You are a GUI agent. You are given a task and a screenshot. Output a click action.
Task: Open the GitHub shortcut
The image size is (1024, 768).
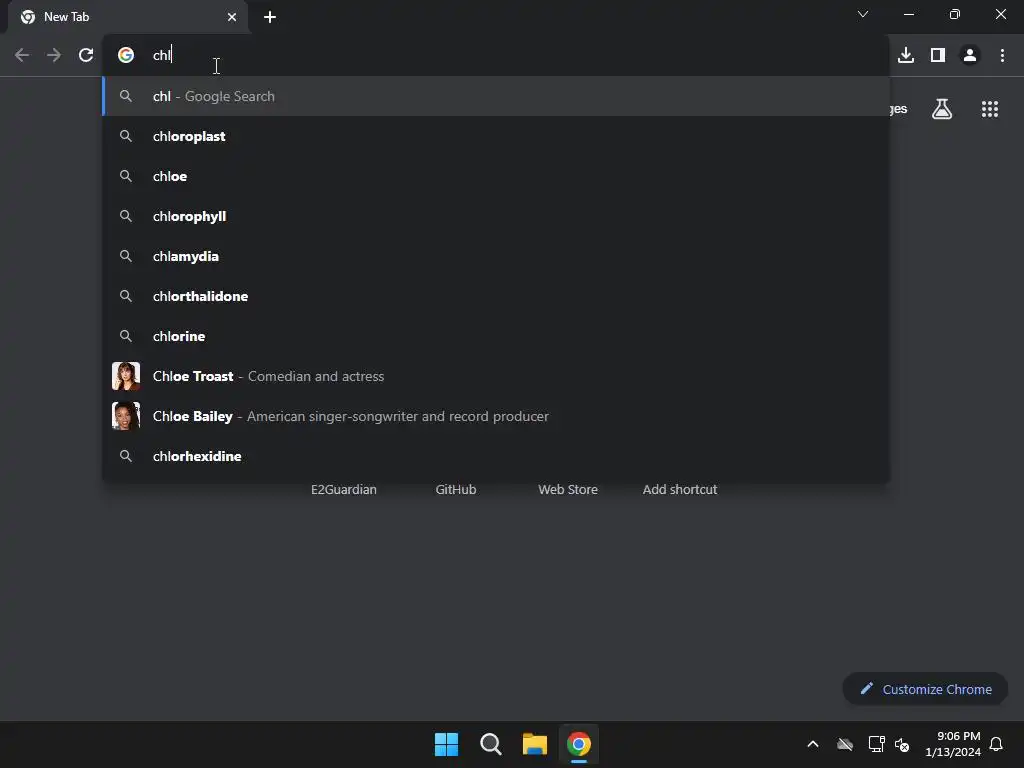point(456,489)
